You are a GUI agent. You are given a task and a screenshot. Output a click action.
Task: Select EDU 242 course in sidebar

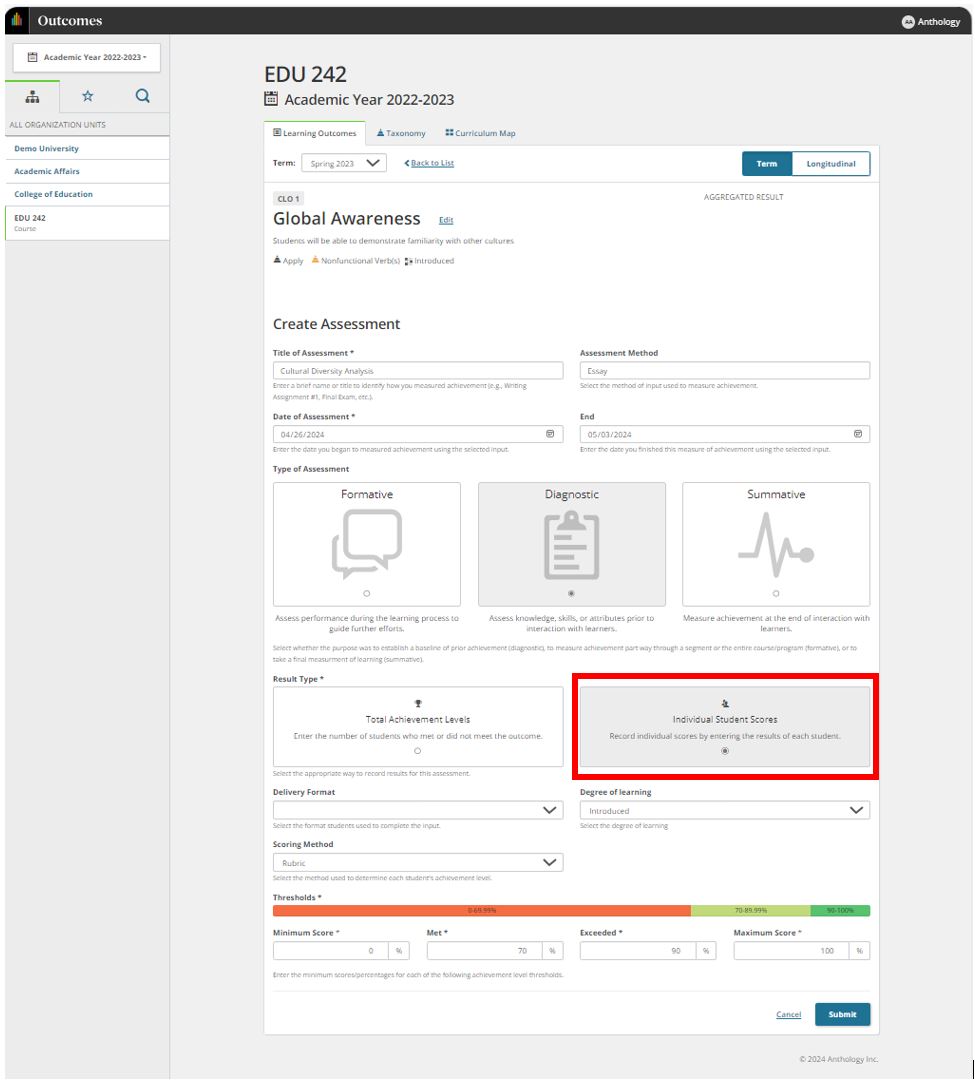click(87, 223)
